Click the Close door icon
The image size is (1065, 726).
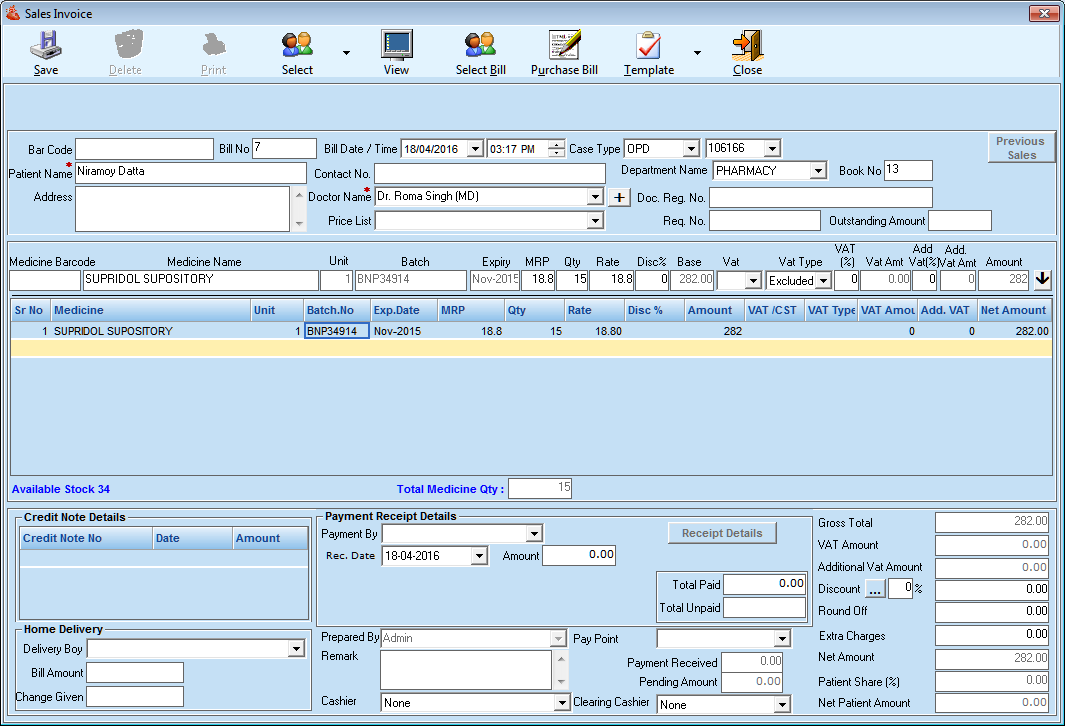point(747,46)
